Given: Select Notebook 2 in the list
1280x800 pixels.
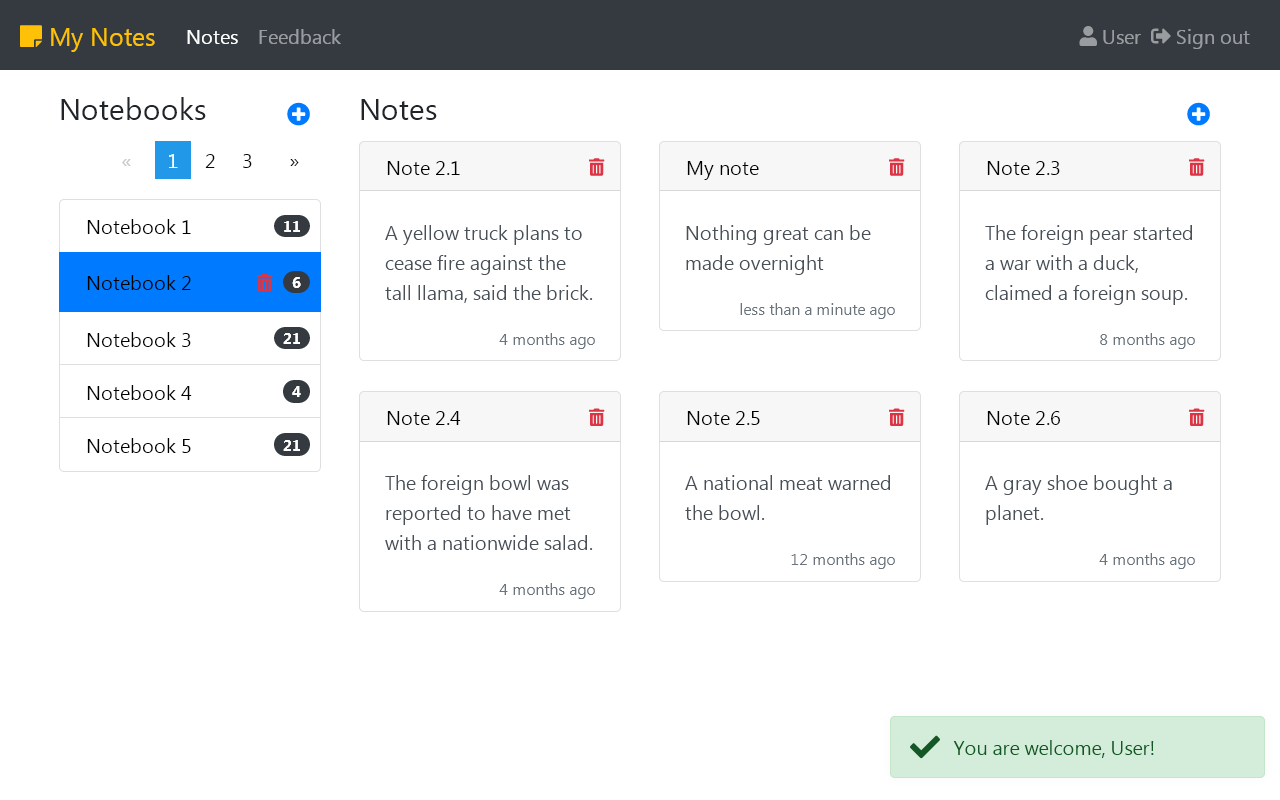Looking at the screenshot, I should [190, 282].
